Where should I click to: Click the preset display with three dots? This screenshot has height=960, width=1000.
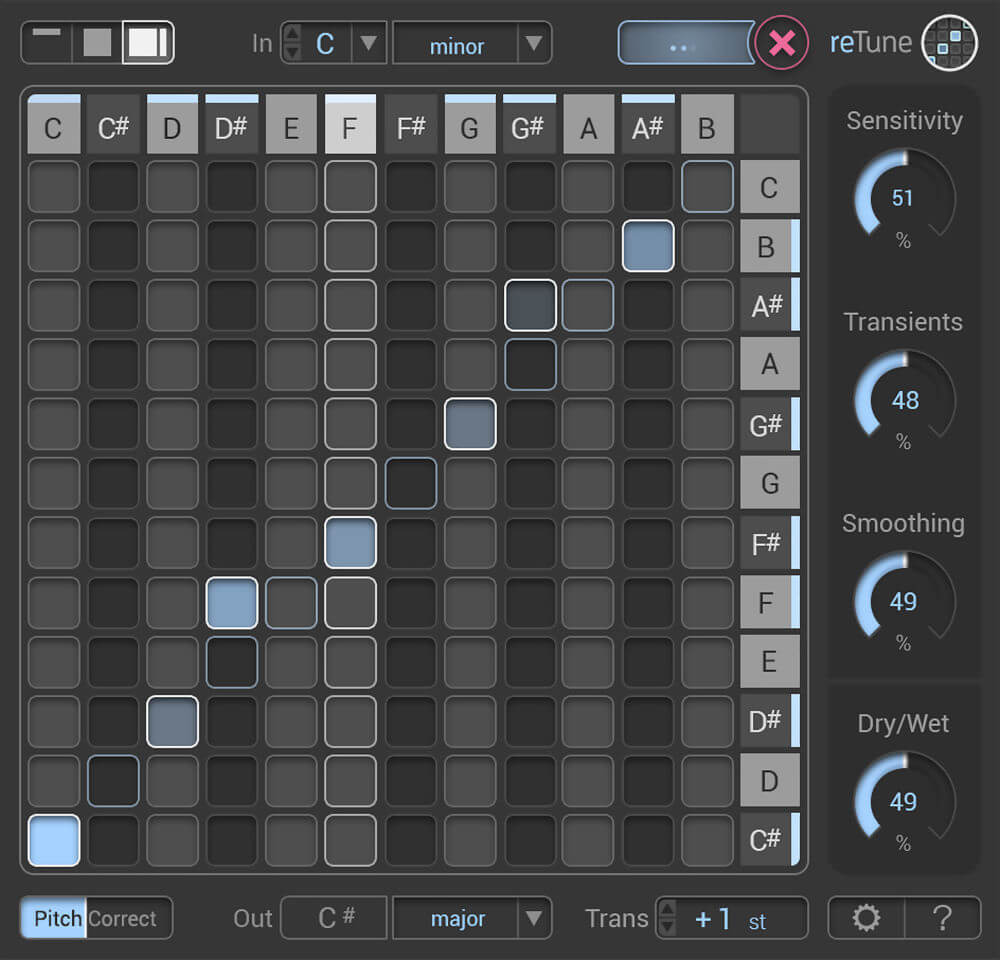tap(685, 43)
